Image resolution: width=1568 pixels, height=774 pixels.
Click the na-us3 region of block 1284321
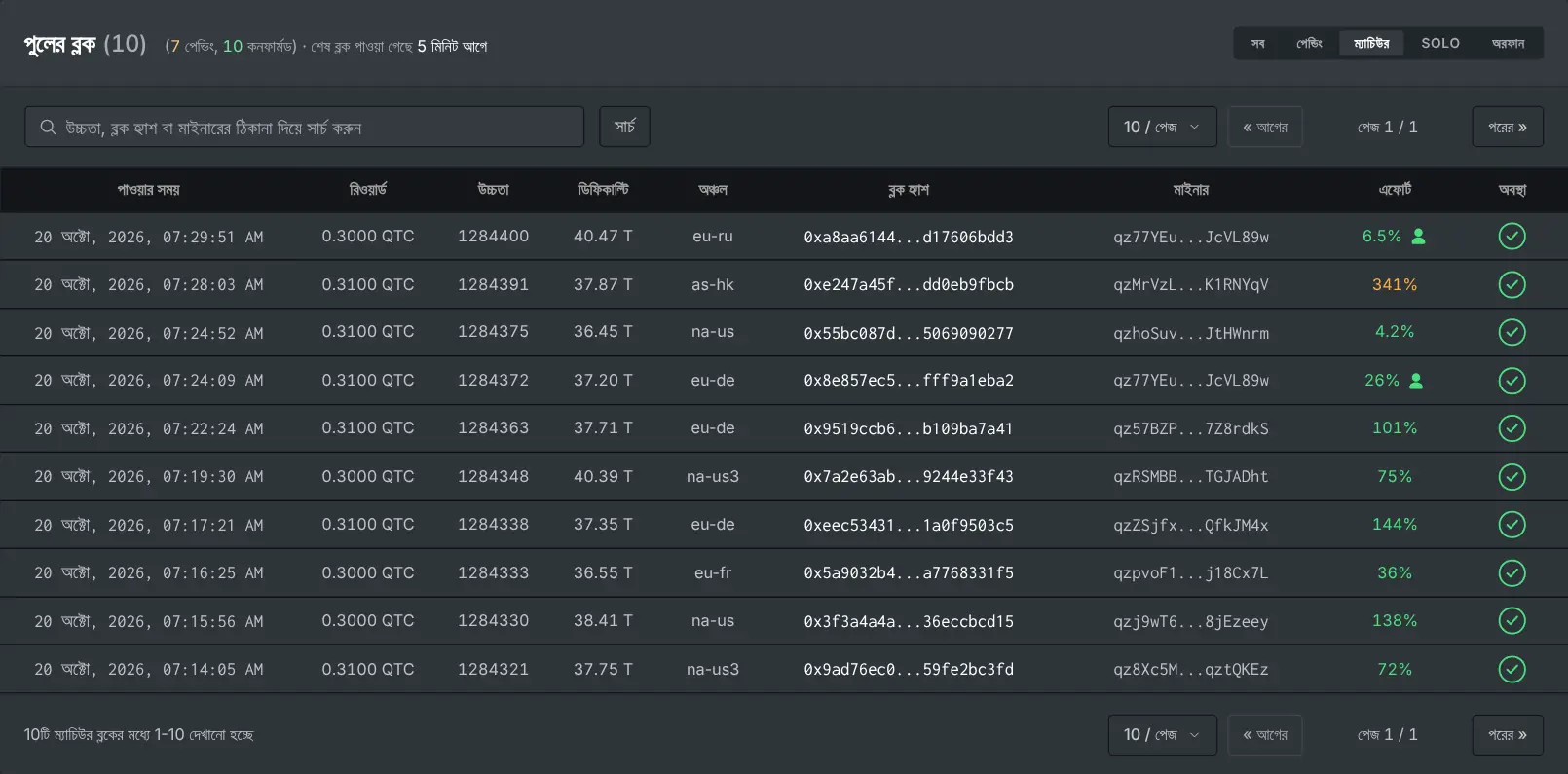(713, 669)
